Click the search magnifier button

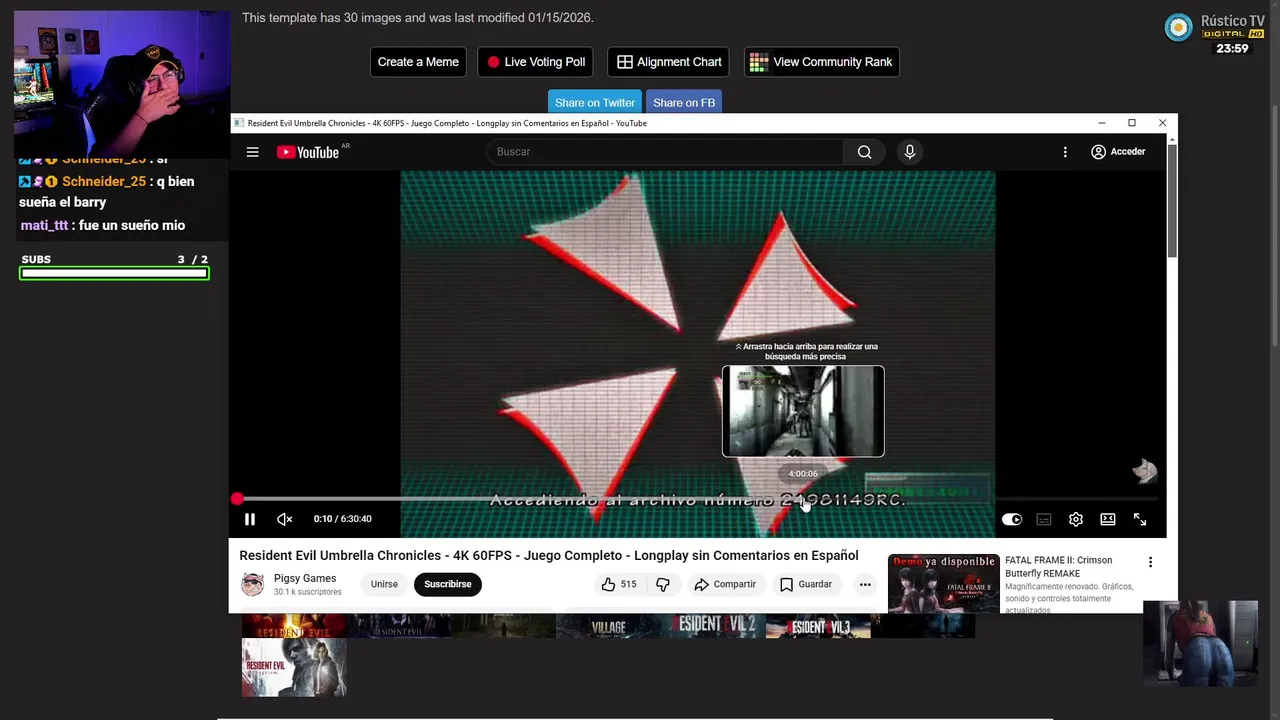click(x=864, y=152)
